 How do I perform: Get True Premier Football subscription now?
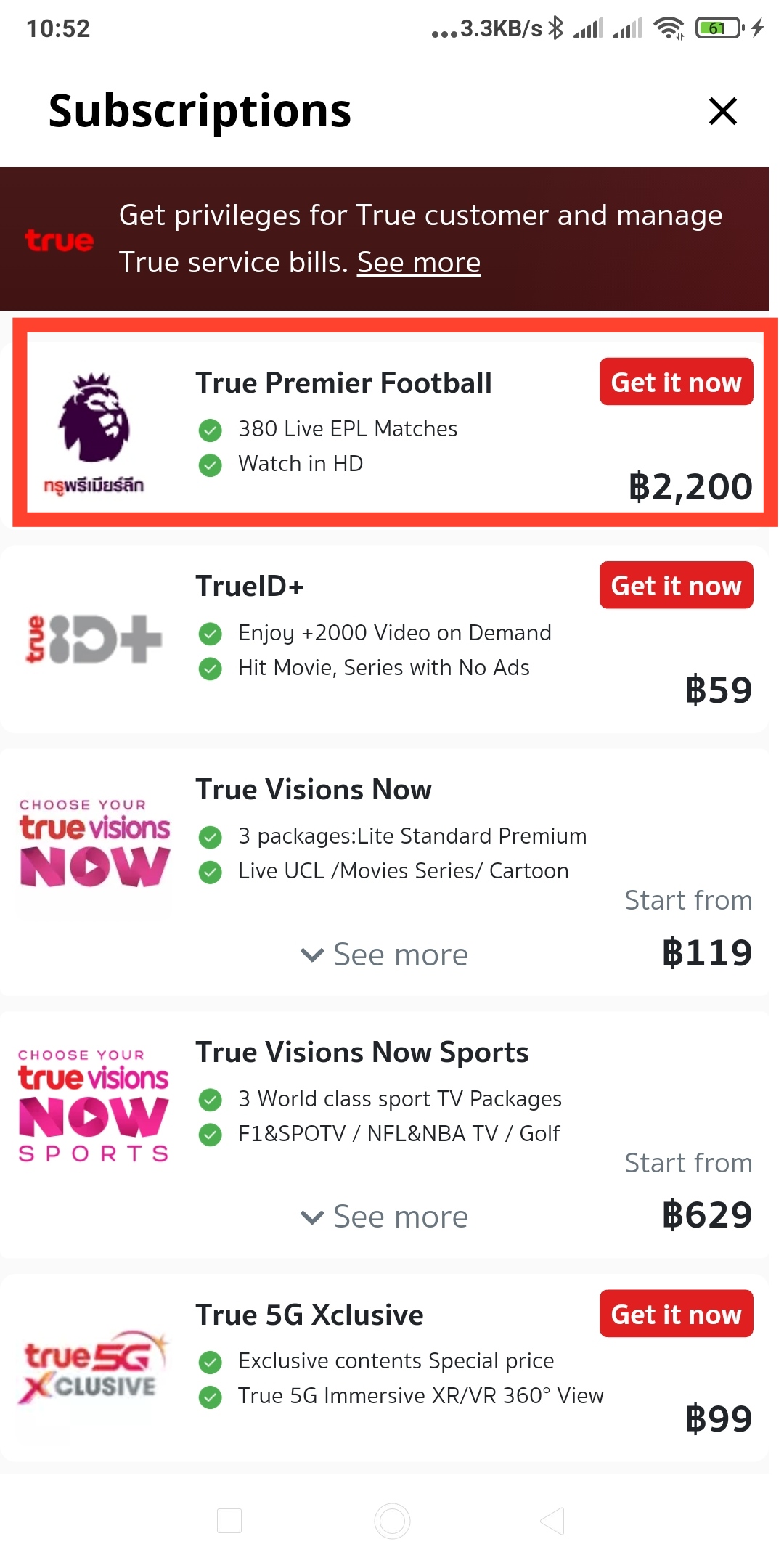(x=676, y=382)
